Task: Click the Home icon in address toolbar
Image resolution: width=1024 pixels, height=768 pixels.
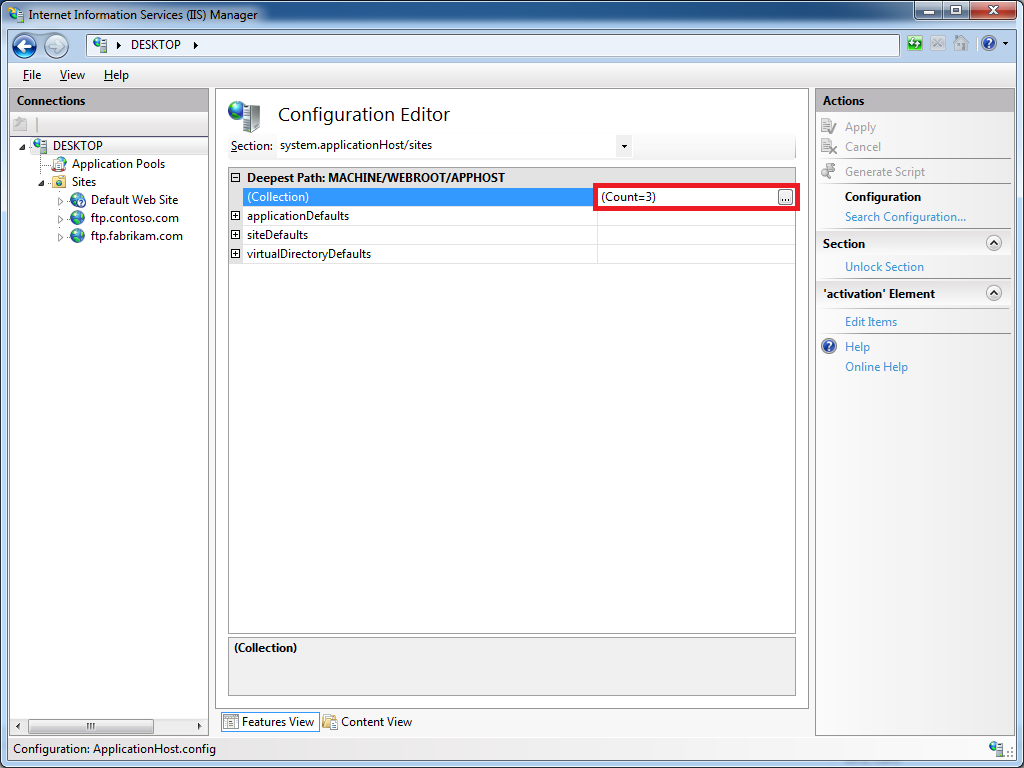Action: point(961,44)
